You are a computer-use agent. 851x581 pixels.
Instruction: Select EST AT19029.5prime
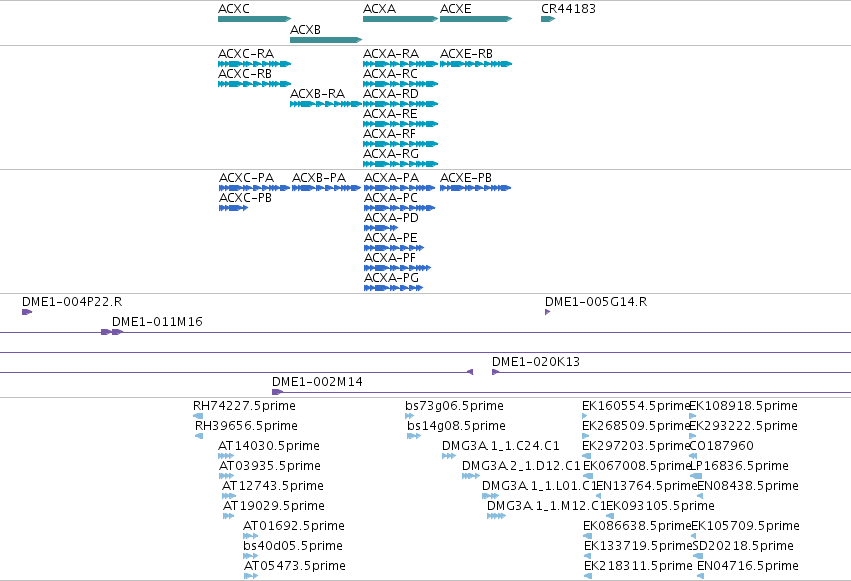[x=228, y=517]
